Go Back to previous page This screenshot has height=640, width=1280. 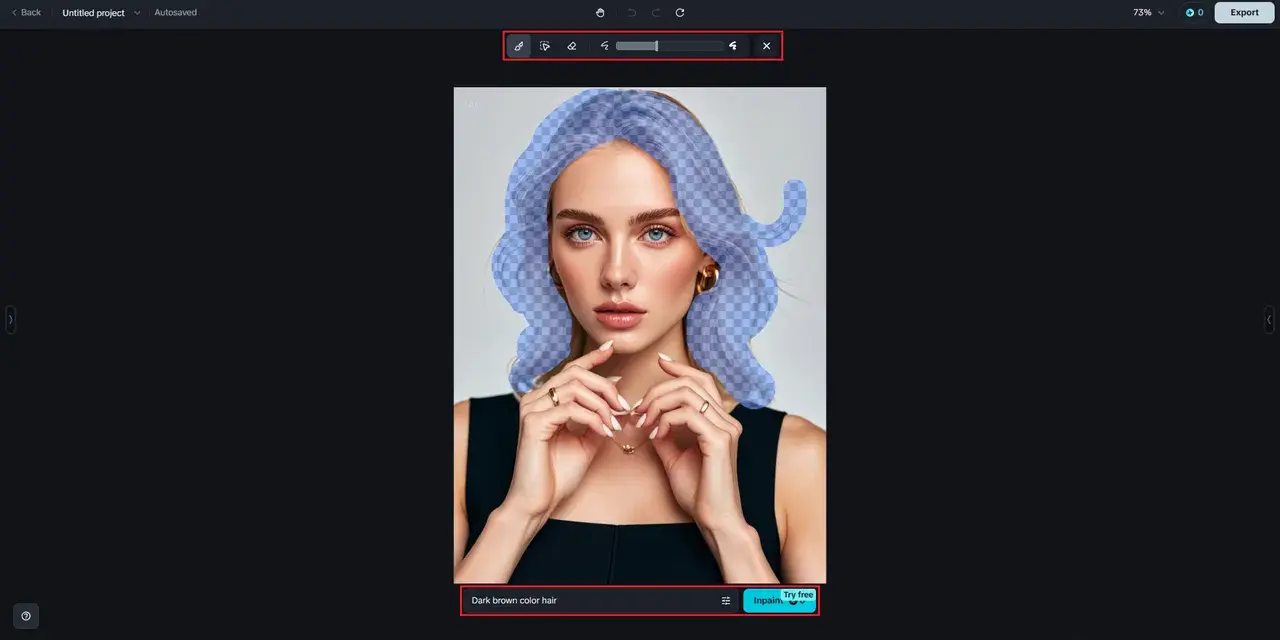coord(26,13)
